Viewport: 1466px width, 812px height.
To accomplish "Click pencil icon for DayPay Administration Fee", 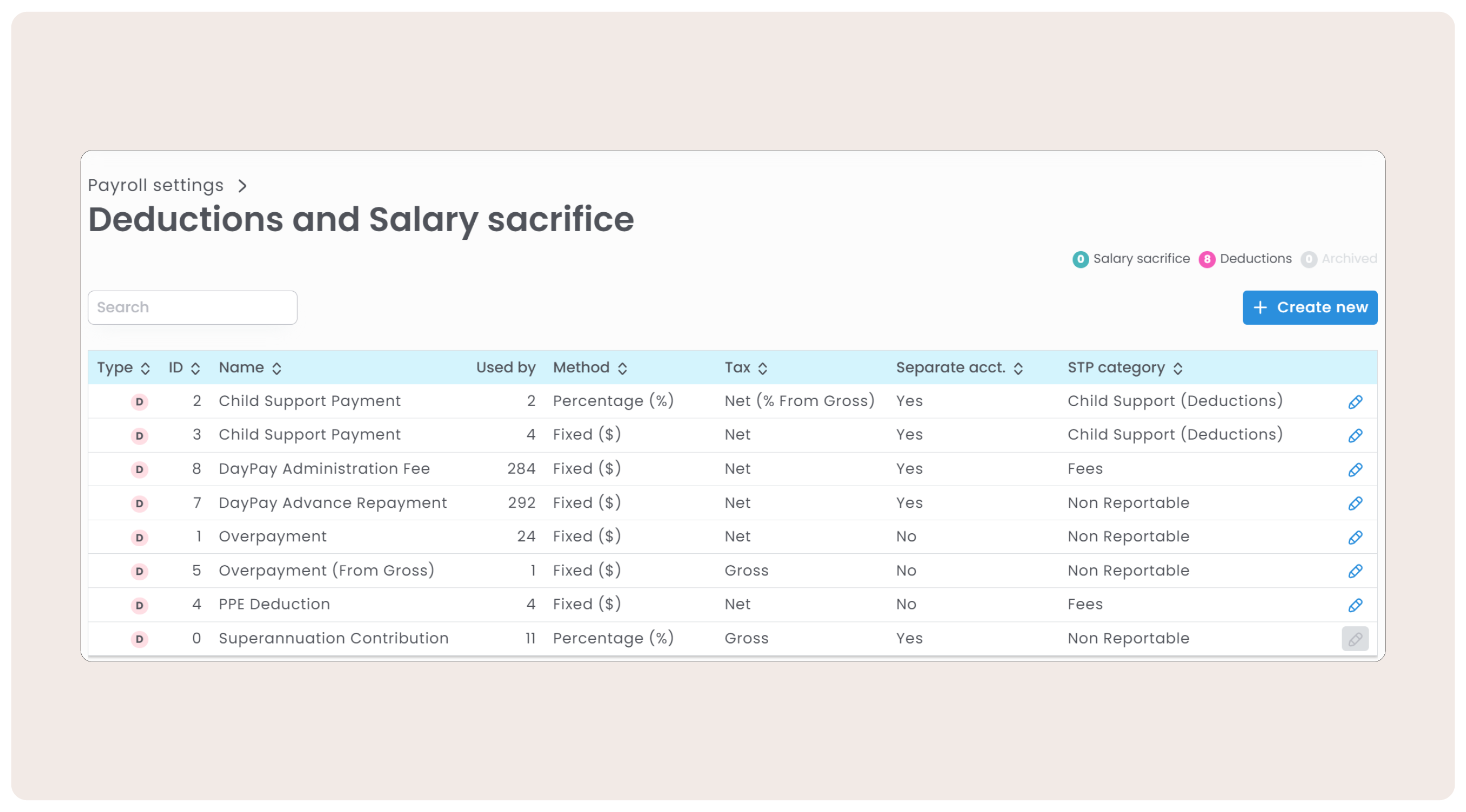I will 1354,469.
